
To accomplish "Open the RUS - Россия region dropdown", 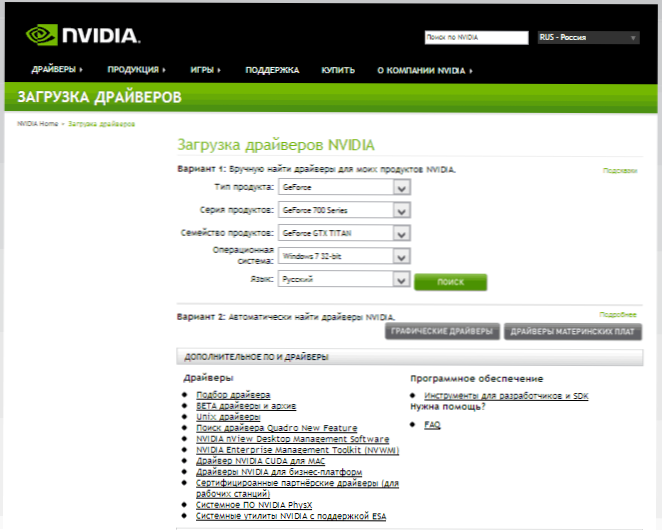I will pyautogui.click(x=589, y=38).
